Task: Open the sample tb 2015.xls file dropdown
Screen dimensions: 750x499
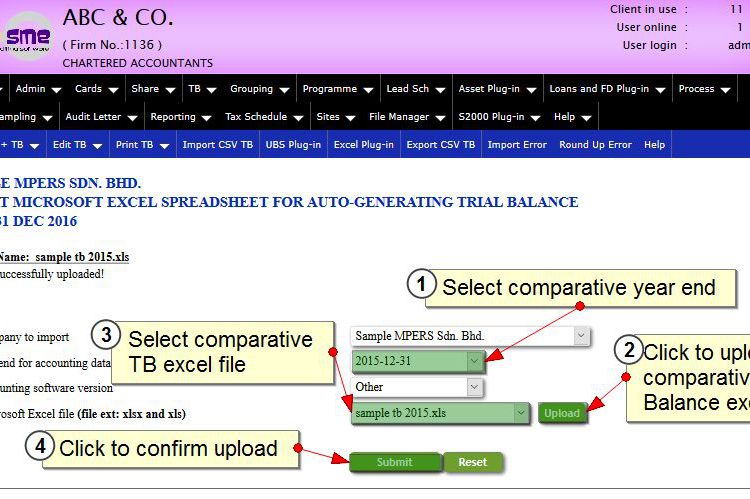Action: click(x=441, y=413)
